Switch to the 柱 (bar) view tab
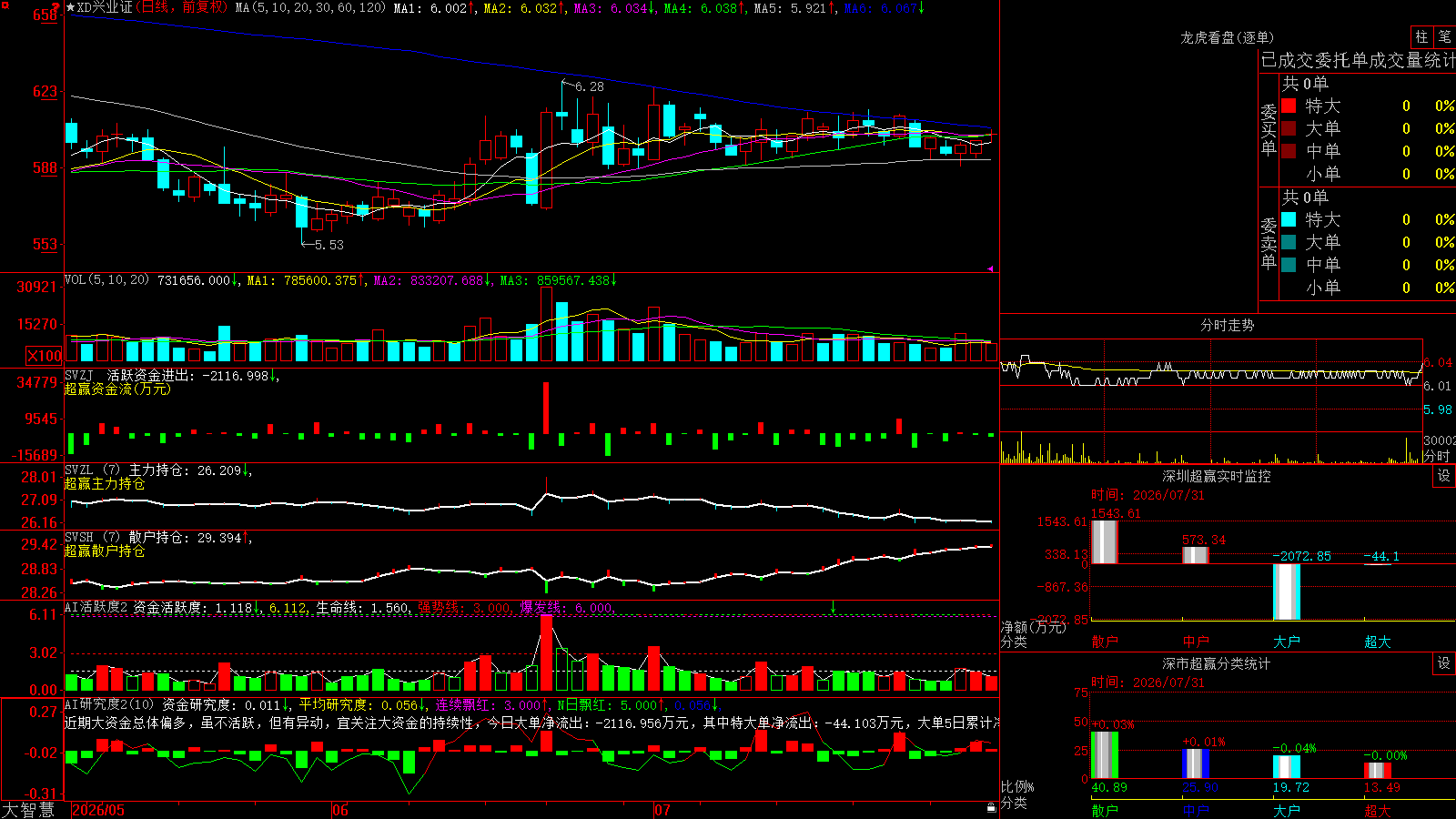The image size is (1456, 819). click(1421, 36)
